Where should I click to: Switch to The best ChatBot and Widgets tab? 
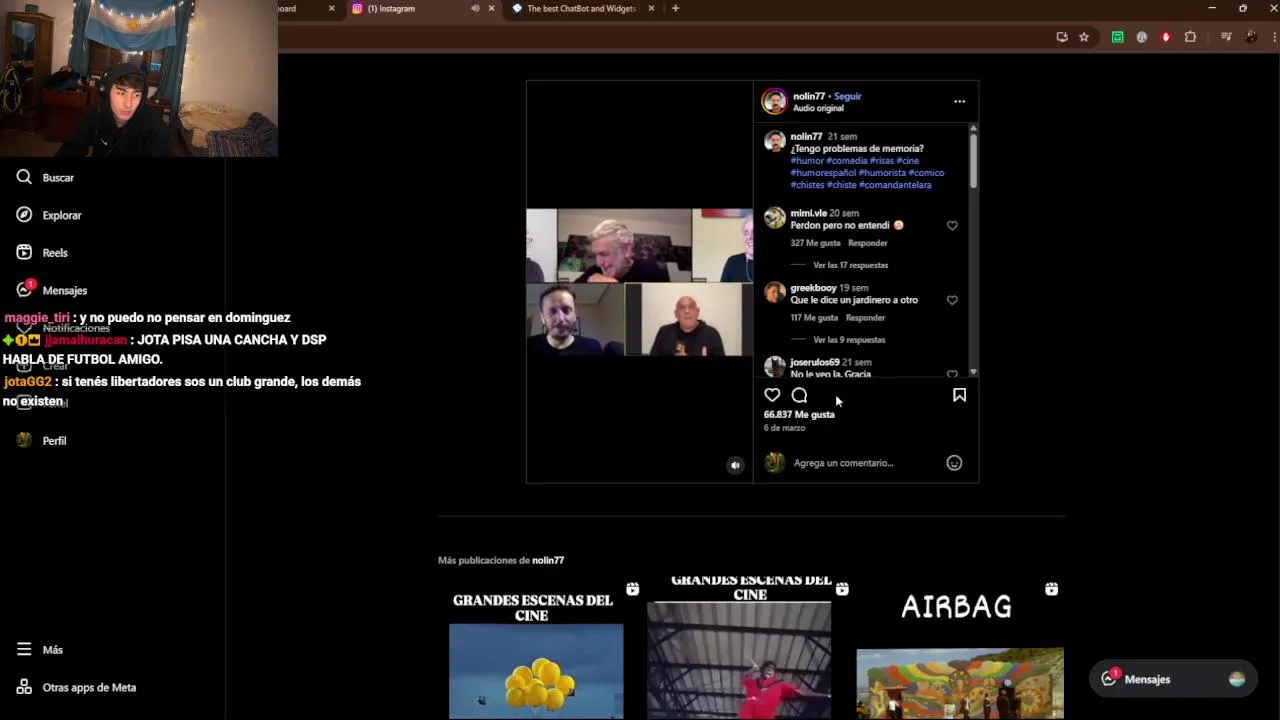tap(581, 8)
